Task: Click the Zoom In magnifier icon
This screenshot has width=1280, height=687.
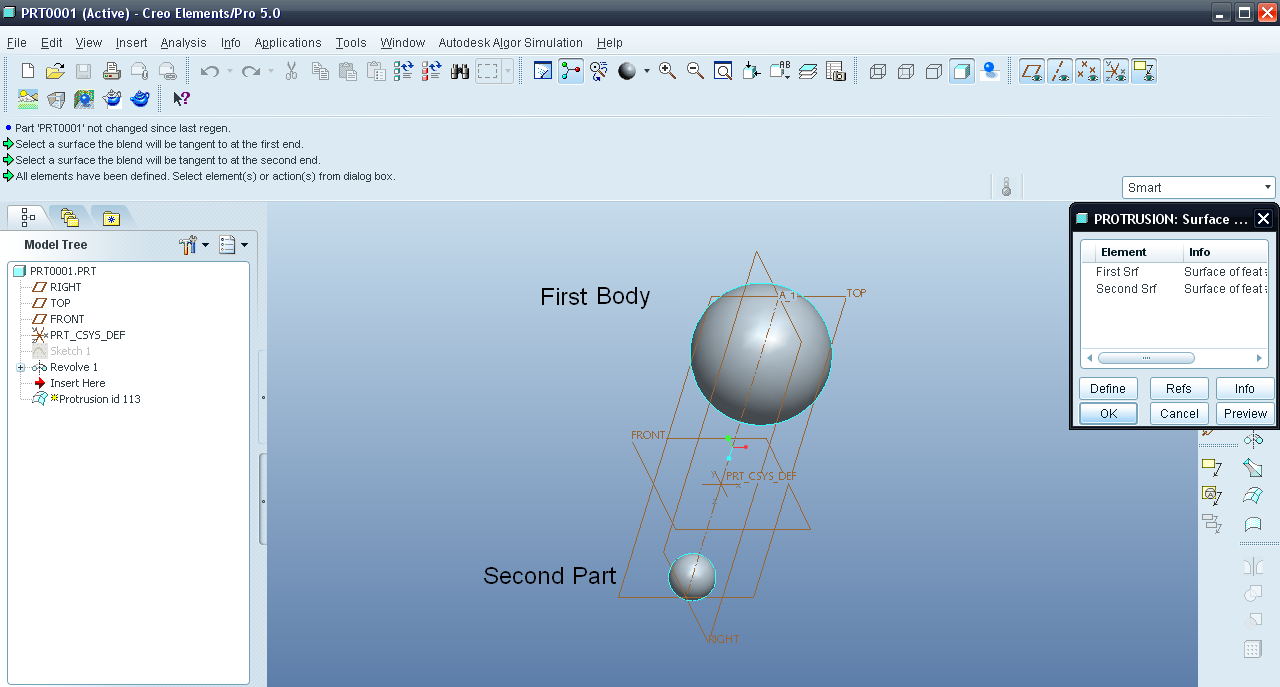Action: (667, 71)
